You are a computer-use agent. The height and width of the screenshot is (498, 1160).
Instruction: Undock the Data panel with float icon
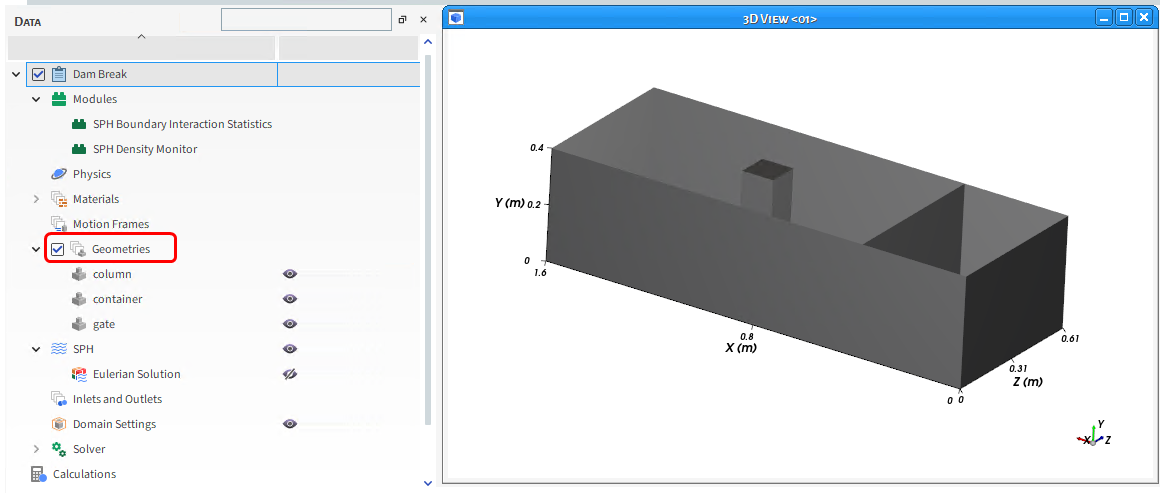(x=402, y=20)
